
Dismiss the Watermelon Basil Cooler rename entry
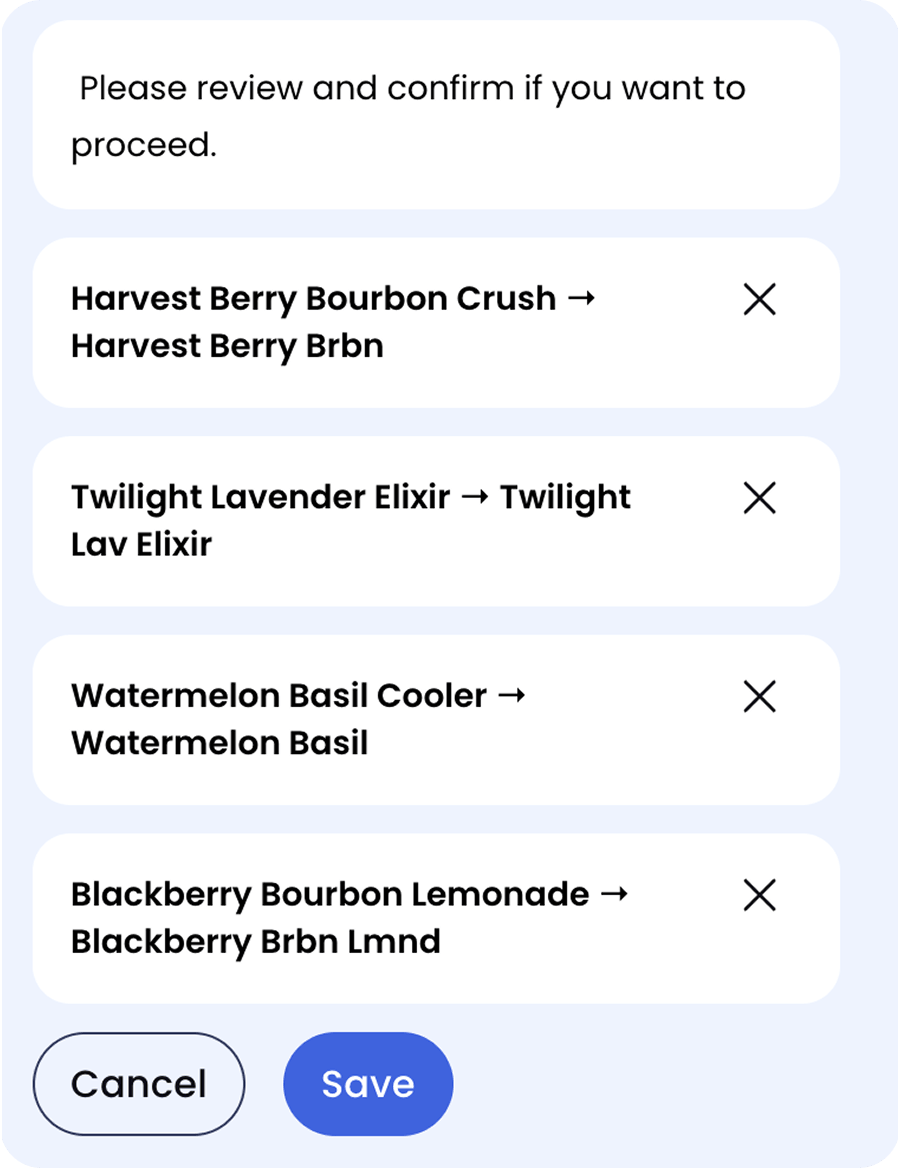[759, 696]
